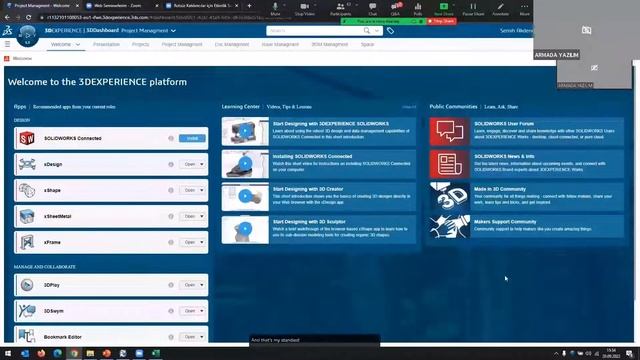This screenshot has height=360, width=640.
Task: Play Start Designing with 3D Sculptor video
Action: coord(245,229)
